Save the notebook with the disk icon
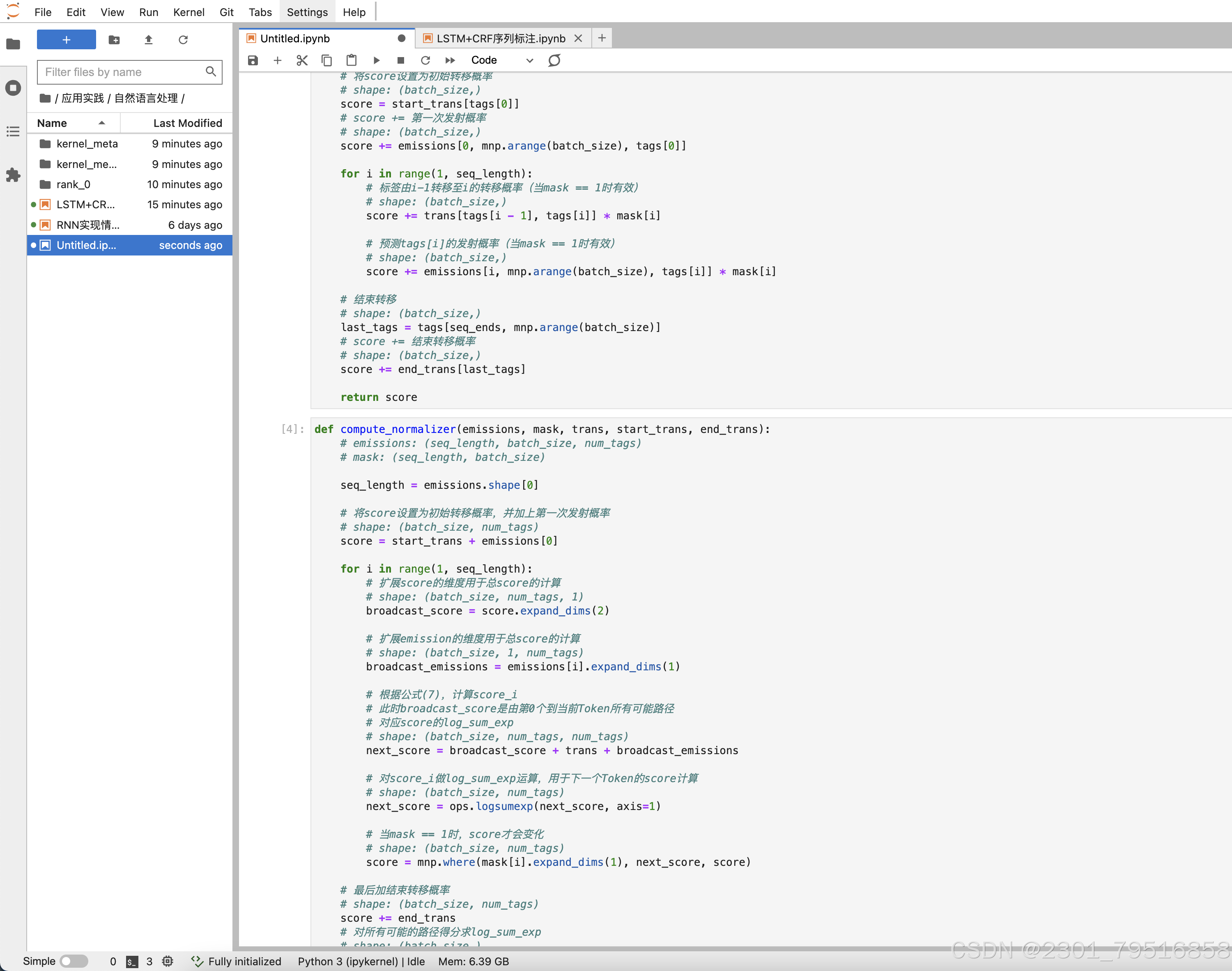This screenshot has width=1232, height=971. [x=253, y=60]
